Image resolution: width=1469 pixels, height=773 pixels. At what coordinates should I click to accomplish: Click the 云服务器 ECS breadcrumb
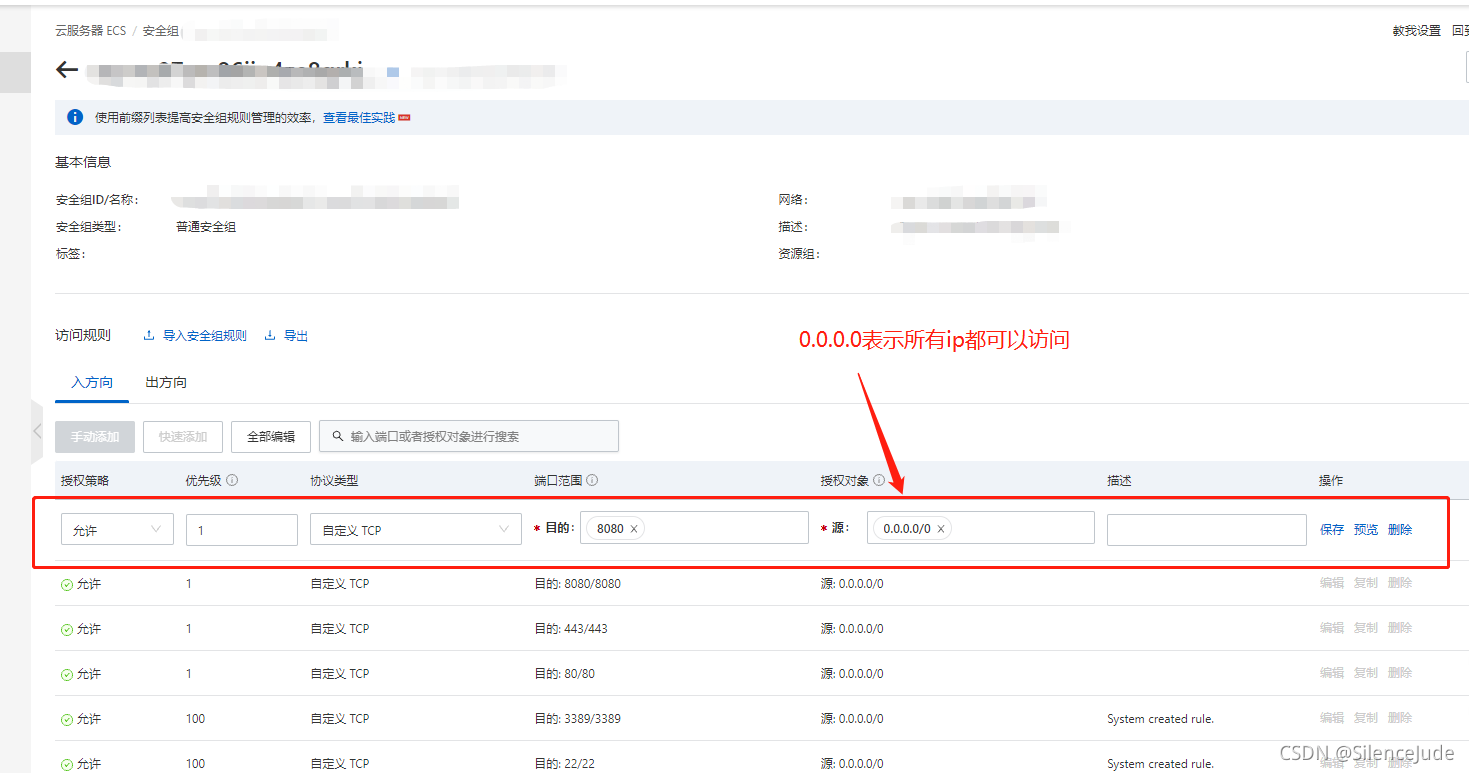coord(91,31)
